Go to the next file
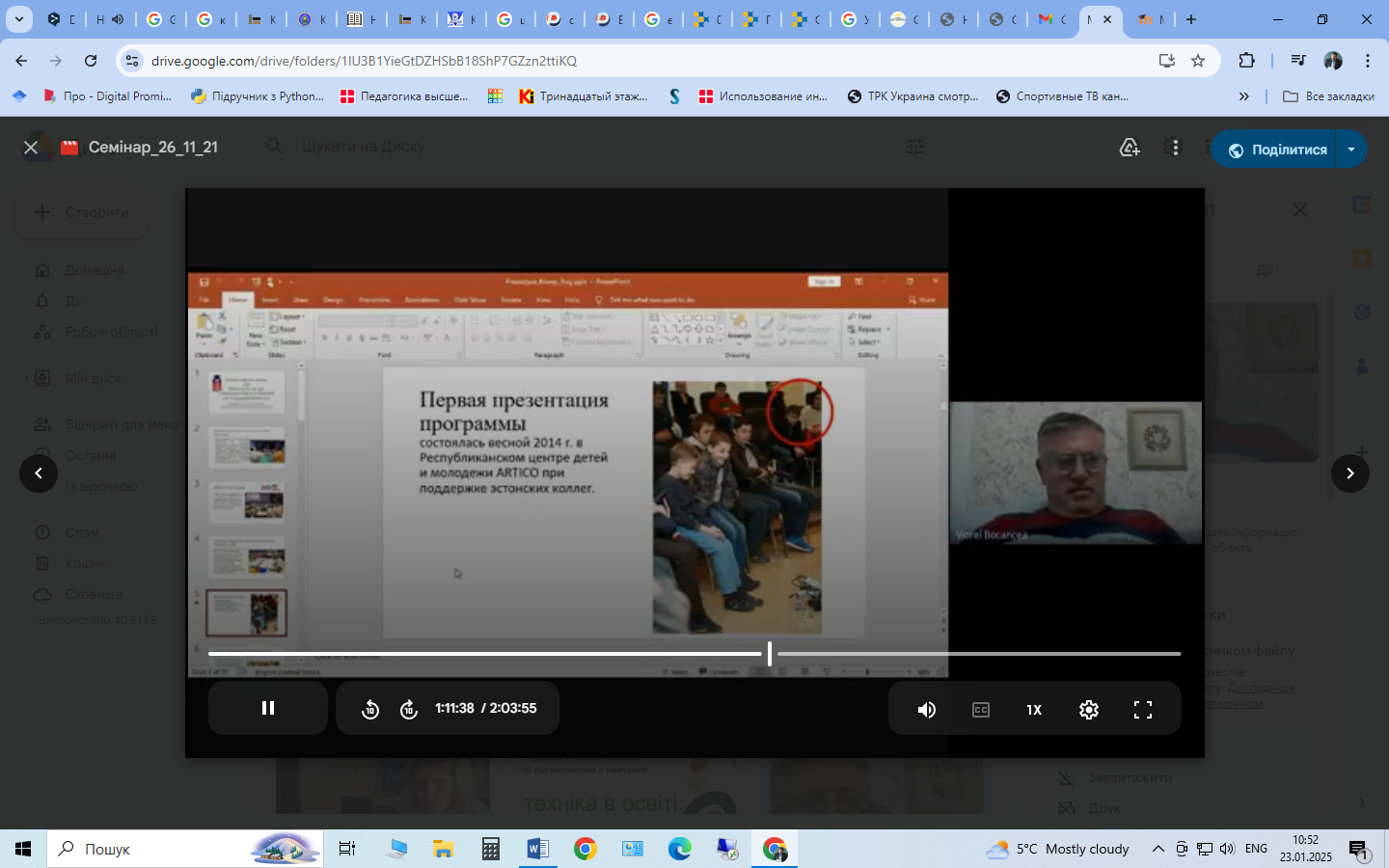The width and height of the screenshot is (1389, 868). point(1349,473)
